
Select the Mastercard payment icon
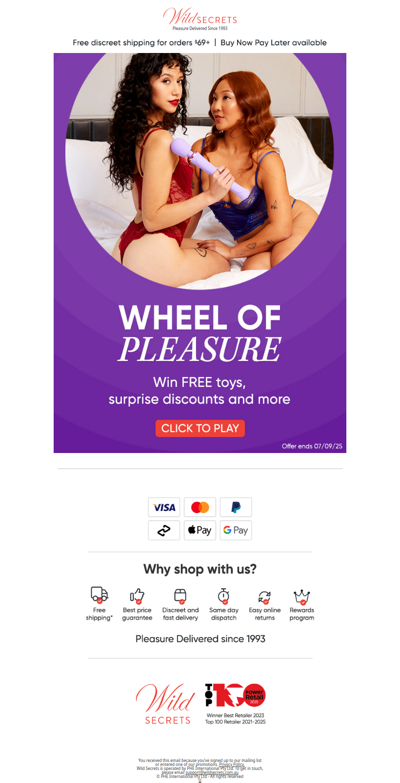point(200,507)
